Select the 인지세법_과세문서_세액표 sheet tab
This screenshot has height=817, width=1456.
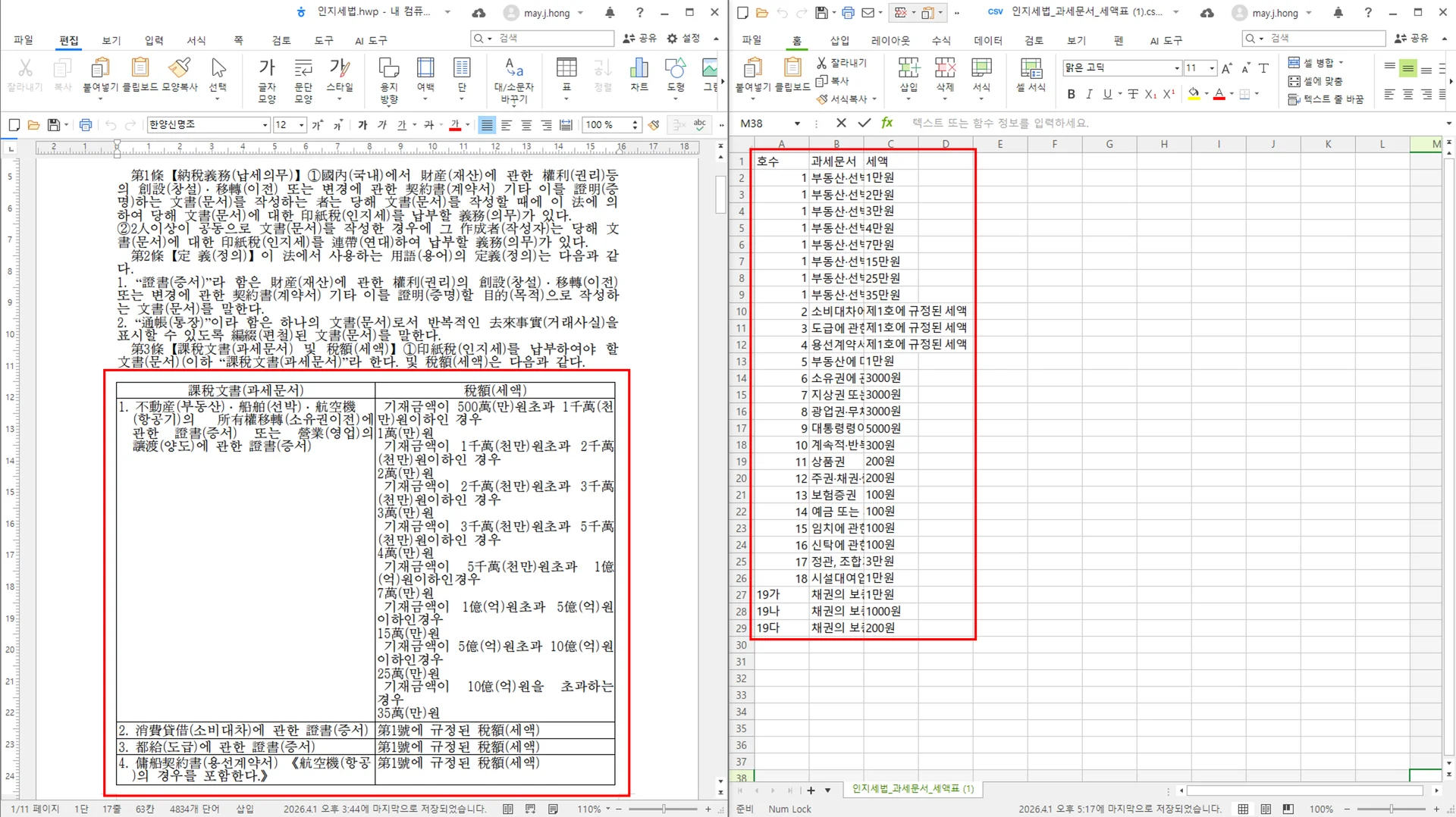click(914, 789)
